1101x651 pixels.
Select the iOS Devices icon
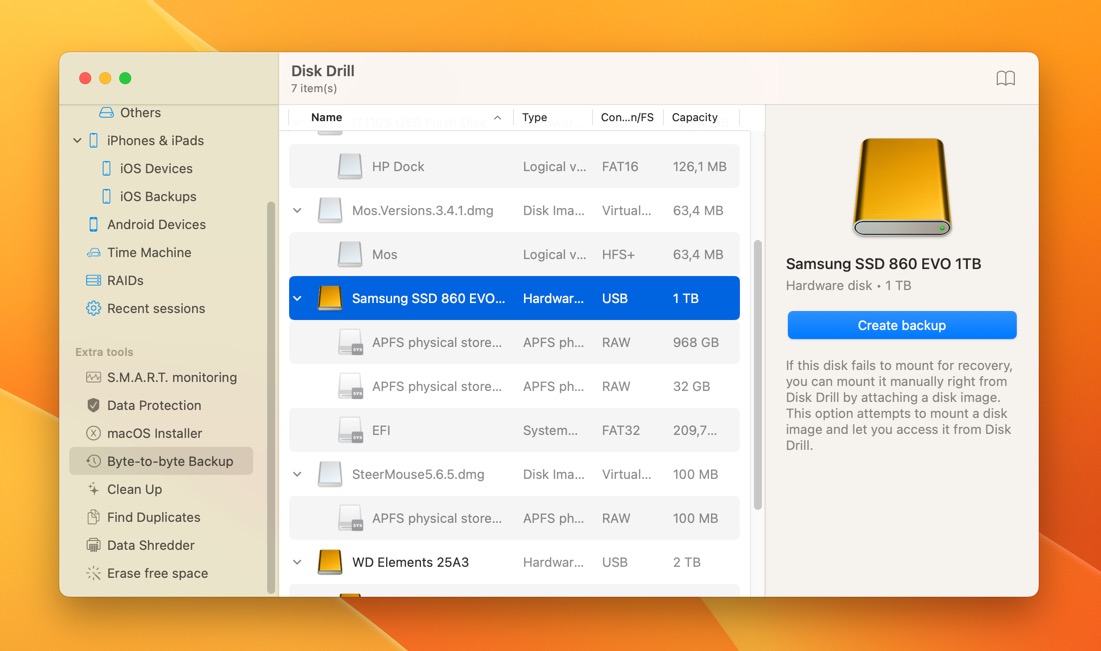click(x=107, y=169)
